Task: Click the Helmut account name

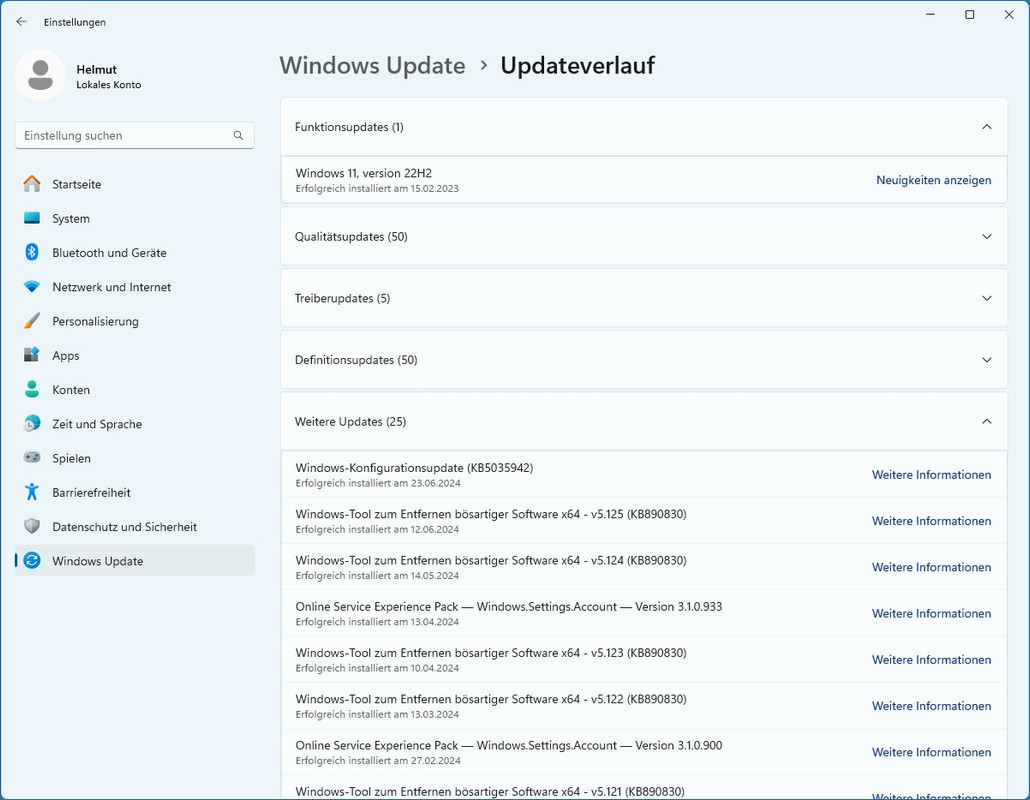Action: 97,70
